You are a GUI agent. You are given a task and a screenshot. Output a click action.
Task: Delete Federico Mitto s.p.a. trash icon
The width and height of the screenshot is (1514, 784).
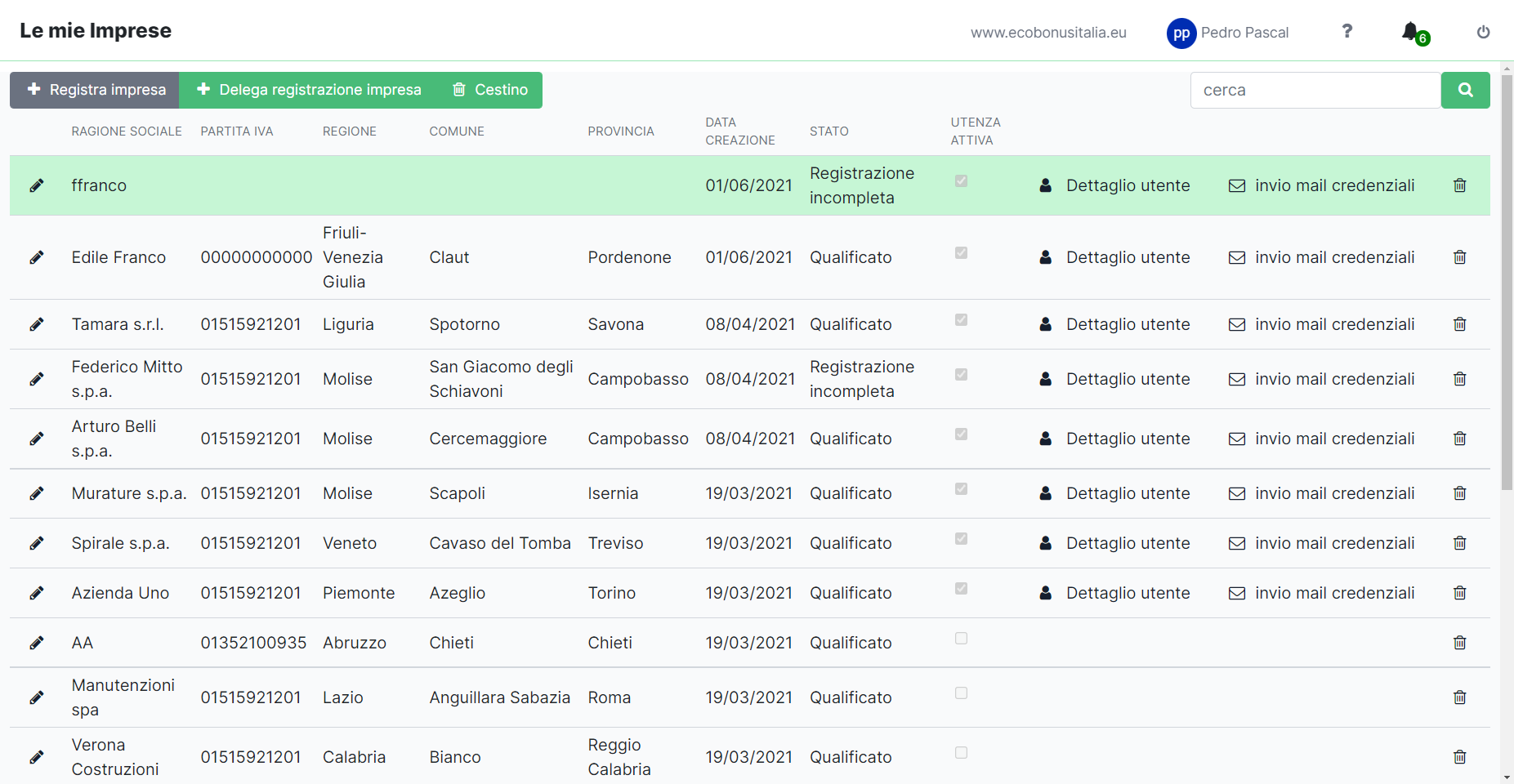pos(1460,379)
